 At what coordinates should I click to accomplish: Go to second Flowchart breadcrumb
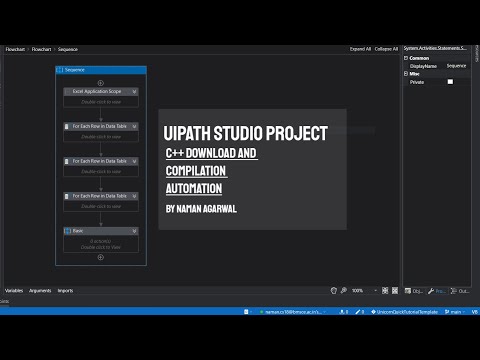pyautogui.click(x=41, y=49)
